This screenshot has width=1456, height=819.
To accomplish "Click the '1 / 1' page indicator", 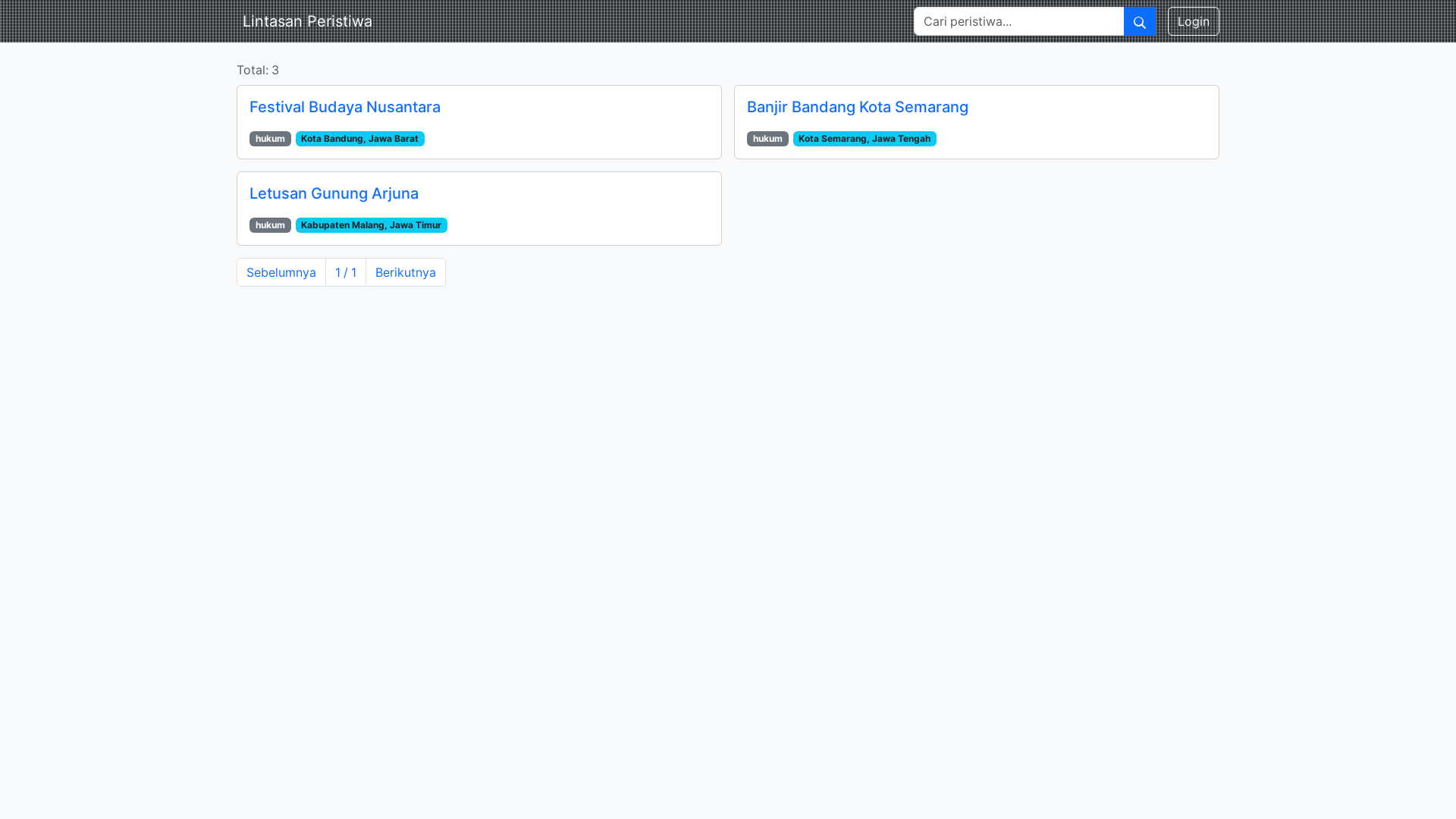I will [346, 272].
